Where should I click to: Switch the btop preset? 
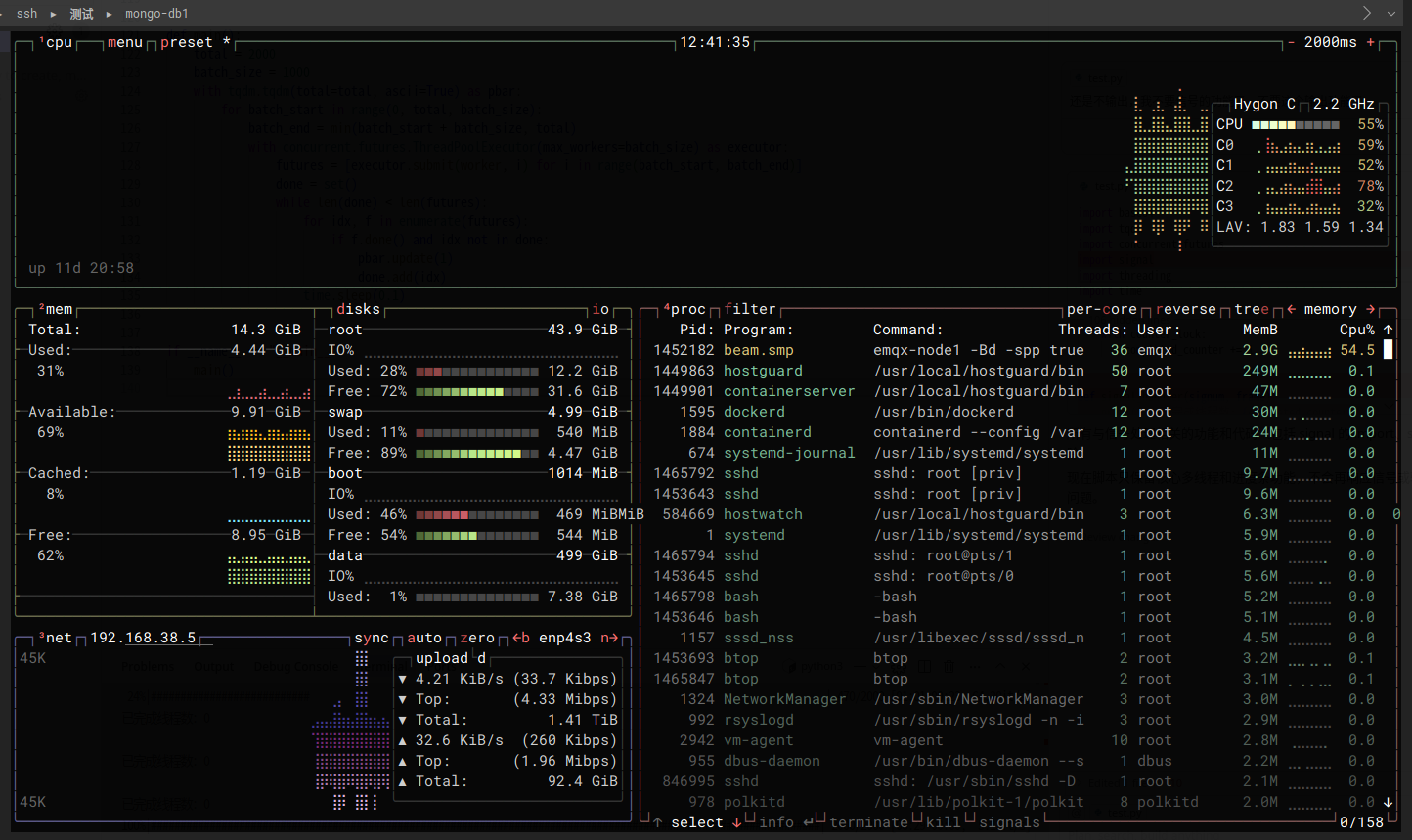[x=196, y=42]
